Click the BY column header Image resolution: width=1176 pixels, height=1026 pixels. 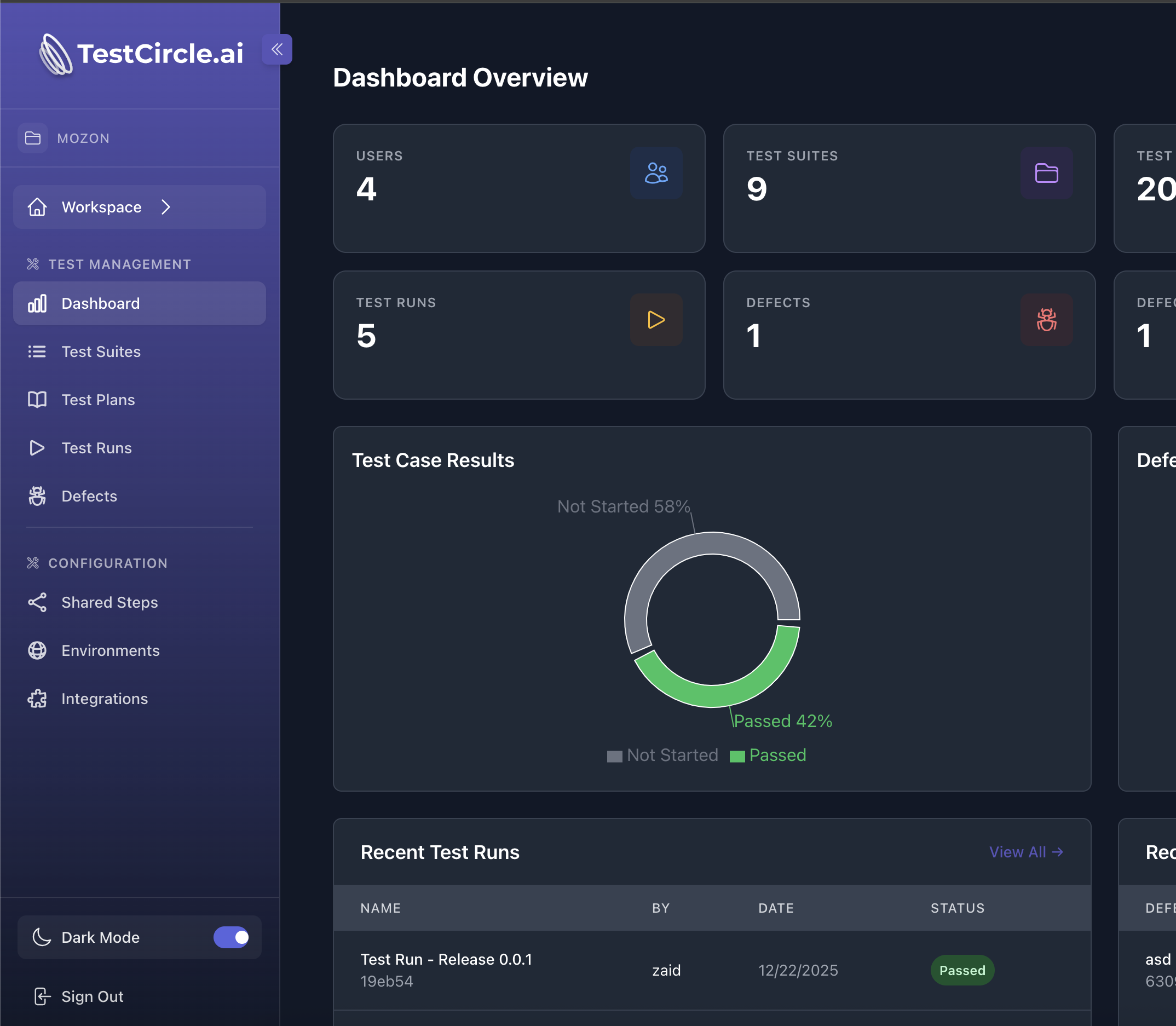pos(661,908)
